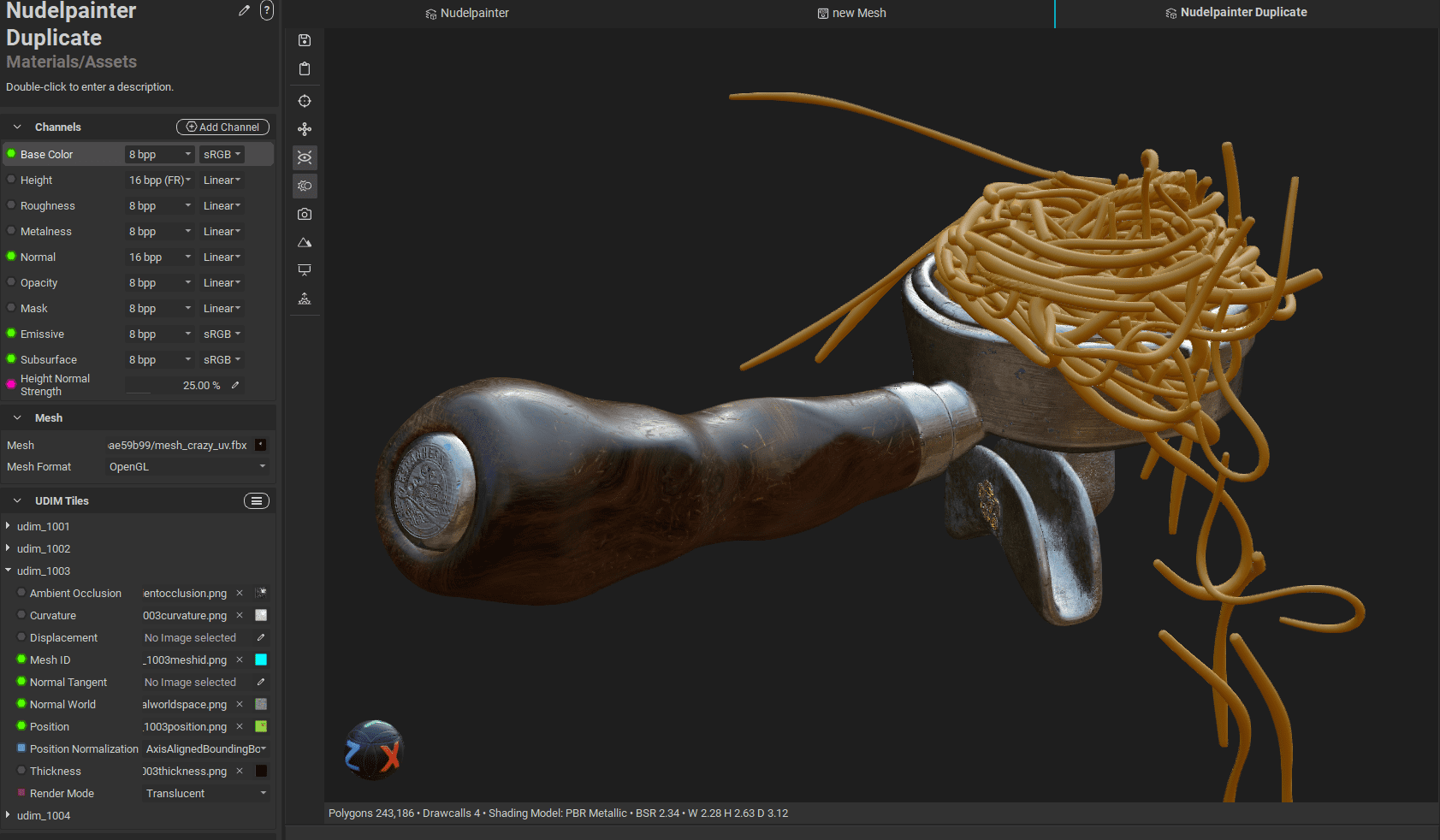Click the cyan Mesh ID image swatch
The image size is (1440, 840).
click(x=261, y=660)
